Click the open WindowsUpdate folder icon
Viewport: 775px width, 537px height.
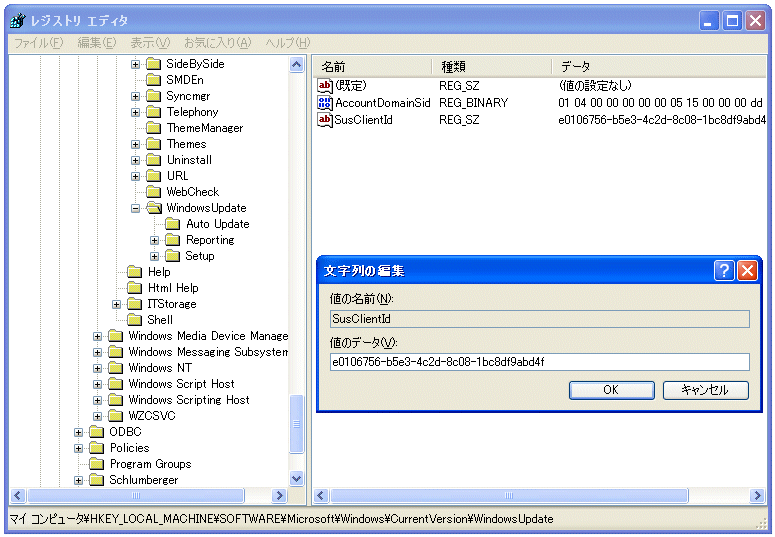[x=154, y=208]
